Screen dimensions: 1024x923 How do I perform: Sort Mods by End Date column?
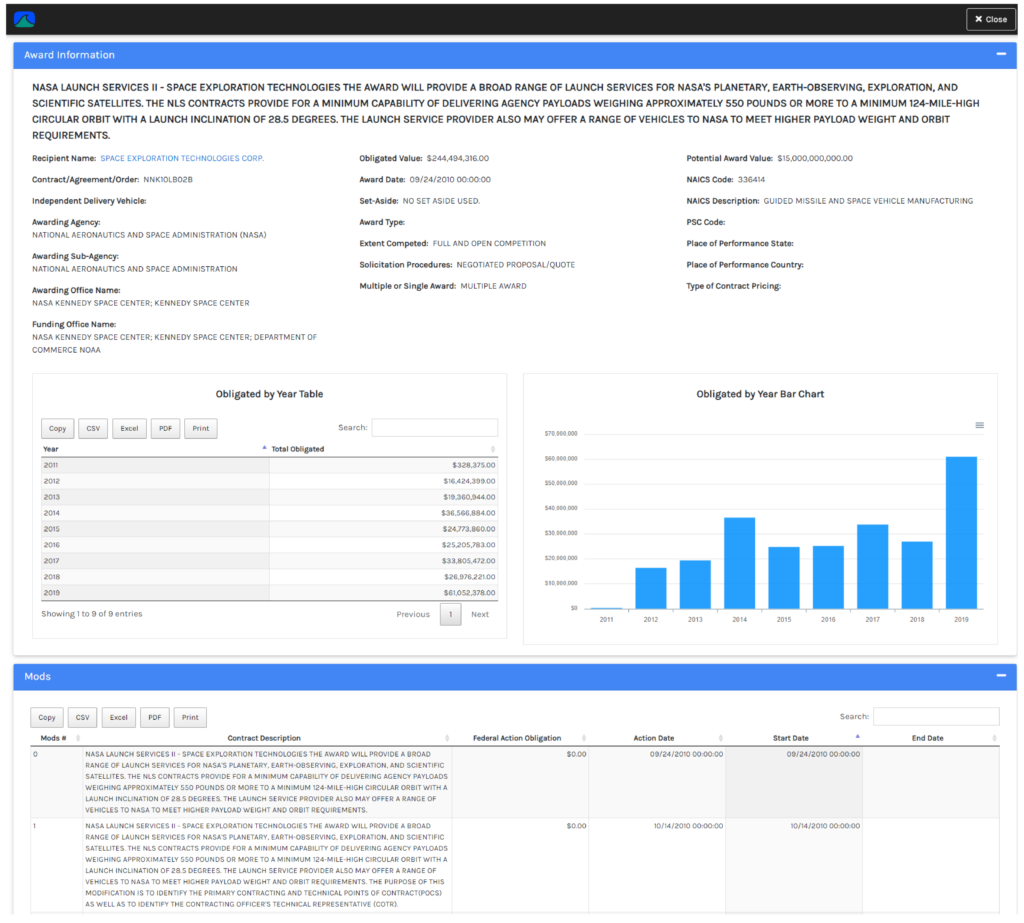(931, 738)
